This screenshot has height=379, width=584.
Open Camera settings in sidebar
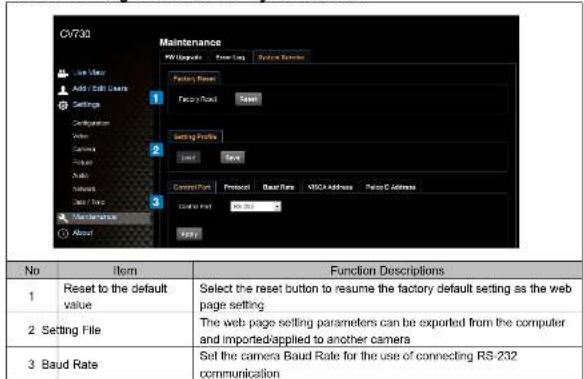pyautogui.click(x=84, y=149)
